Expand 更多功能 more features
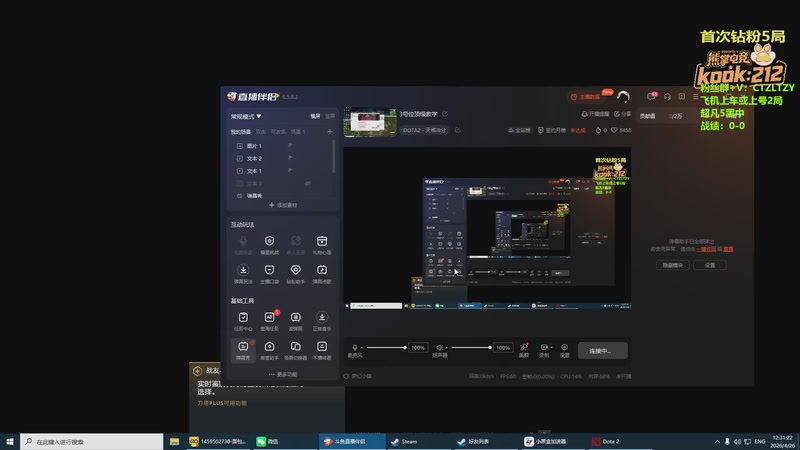The height and width of the screenshot is (450, 800). click(283, 374)
